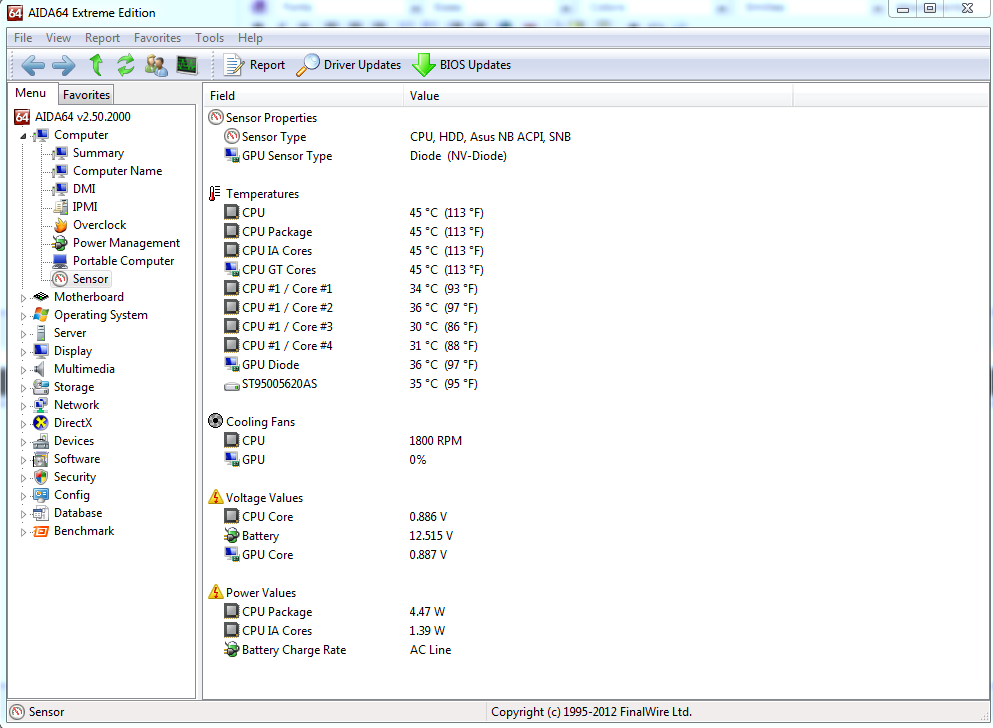Expand the Operating System node
The image size is (993, 728).
point(23,316)
